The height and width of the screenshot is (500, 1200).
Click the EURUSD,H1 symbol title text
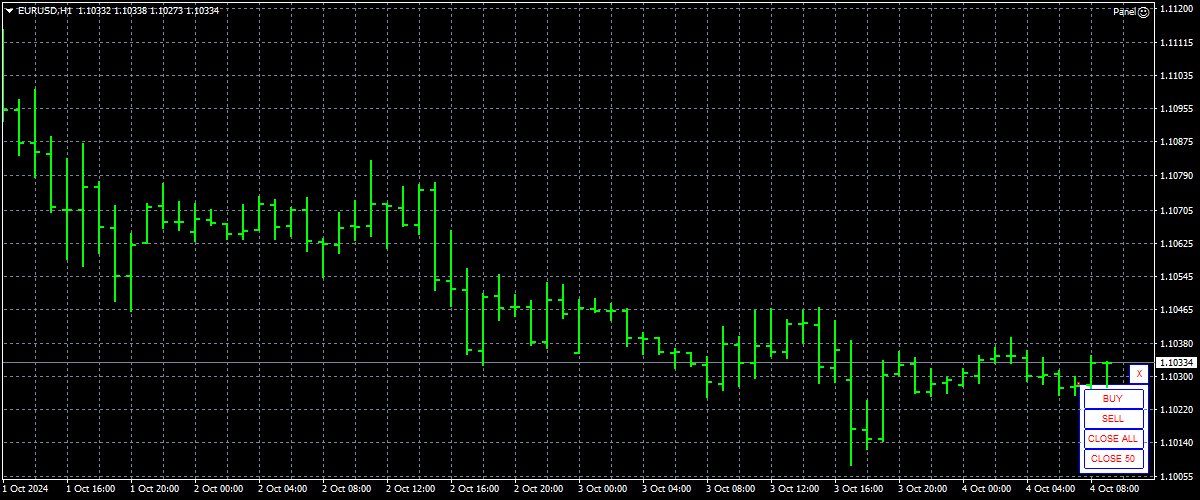44,10
